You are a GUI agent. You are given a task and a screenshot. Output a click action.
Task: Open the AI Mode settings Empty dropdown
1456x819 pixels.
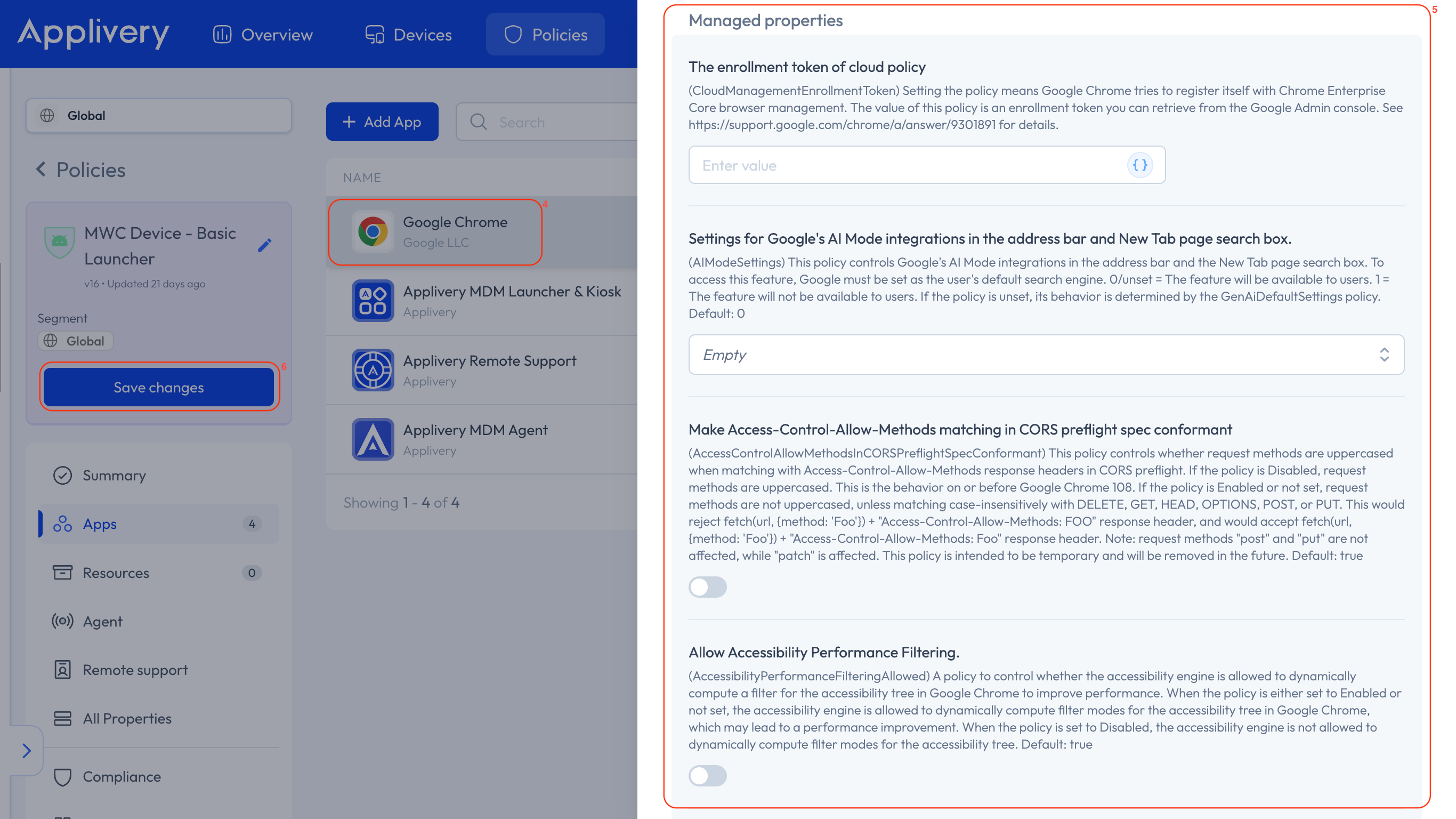point(1046,355)
